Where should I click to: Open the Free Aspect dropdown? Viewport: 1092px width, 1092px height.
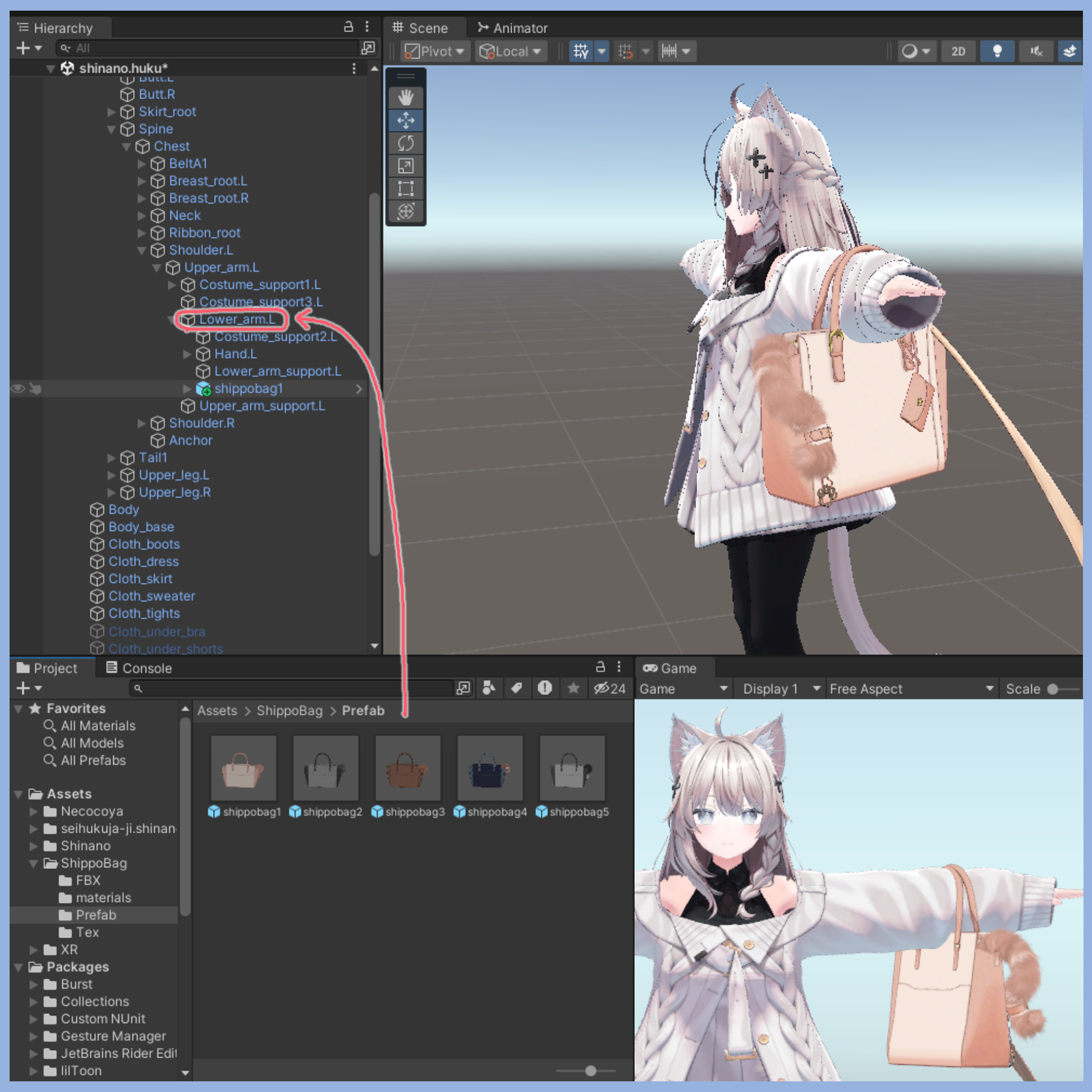[910, 688]
